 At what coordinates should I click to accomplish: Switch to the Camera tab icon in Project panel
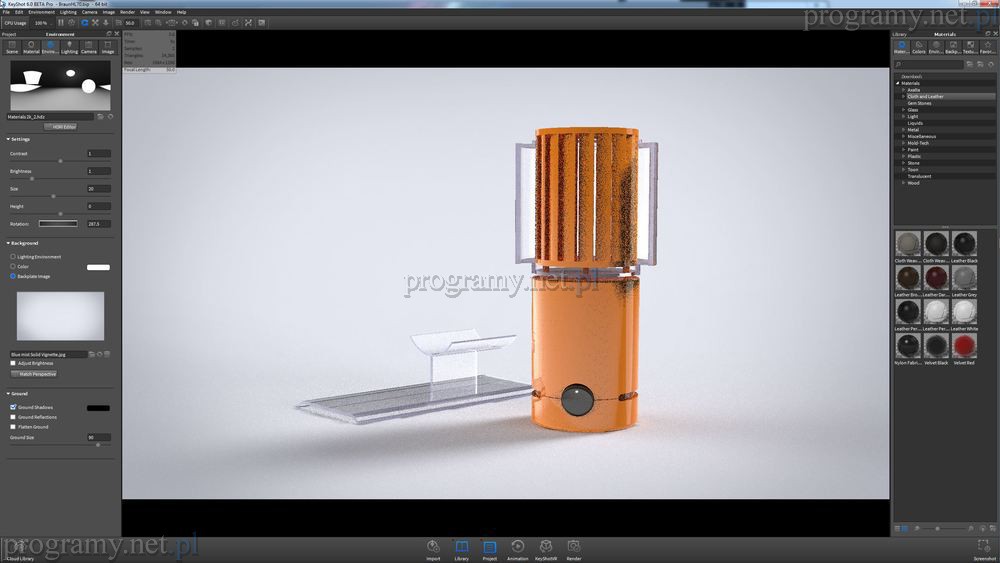point(88,46)
